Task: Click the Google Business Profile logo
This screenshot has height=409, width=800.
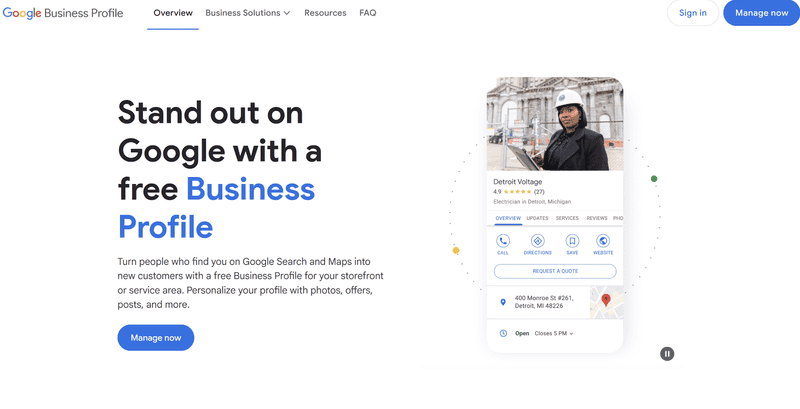Action: click(63, 13)
